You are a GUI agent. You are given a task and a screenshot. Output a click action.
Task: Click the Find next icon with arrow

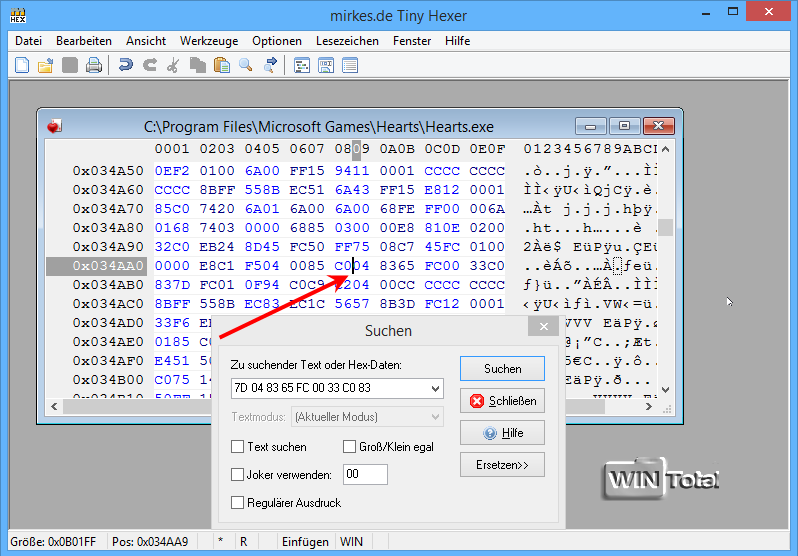click(270, 65)
